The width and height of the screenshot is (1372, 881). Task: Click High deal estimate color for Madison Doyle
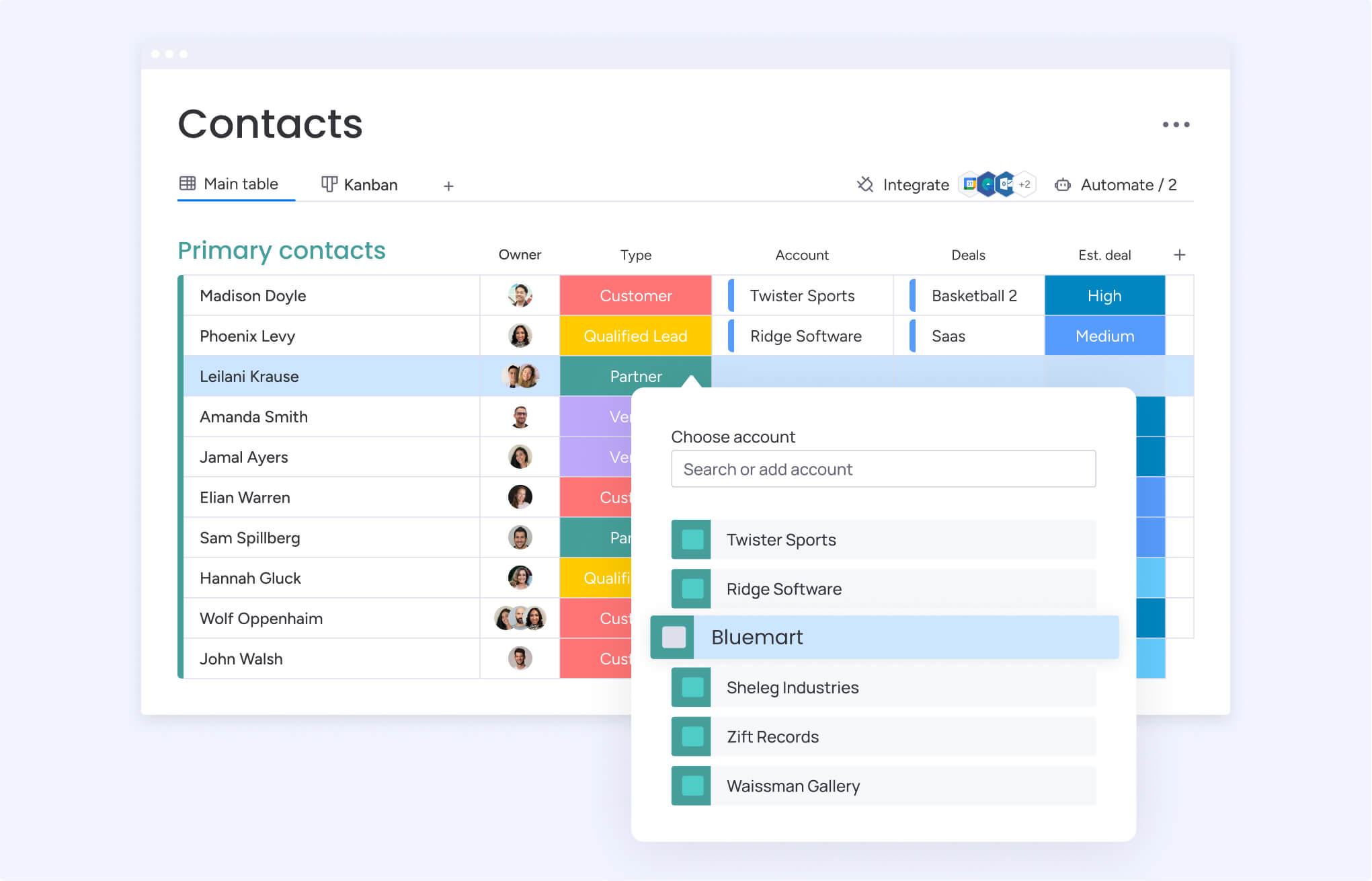pos(1104,296)
